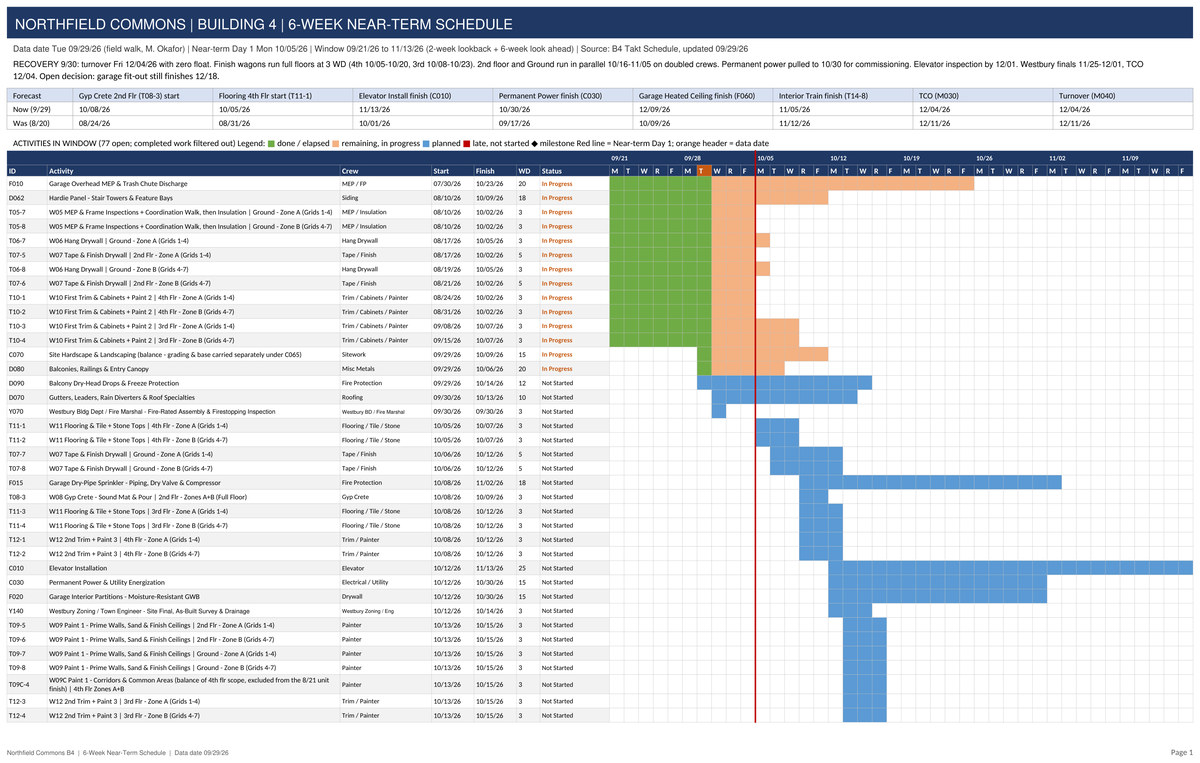The image size is (1200, 763).
Task: Click the Start column header
Action: [452, 170]
